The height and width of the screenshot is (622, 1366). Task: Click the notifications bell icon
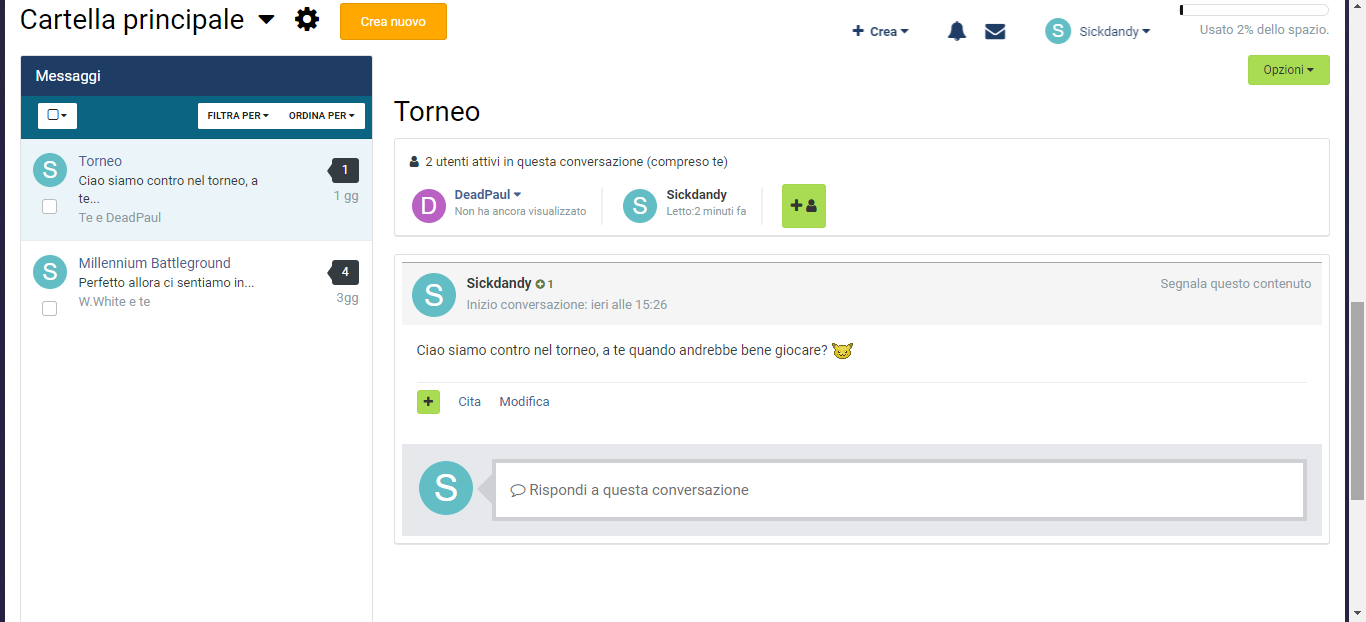tap(957, 31)
